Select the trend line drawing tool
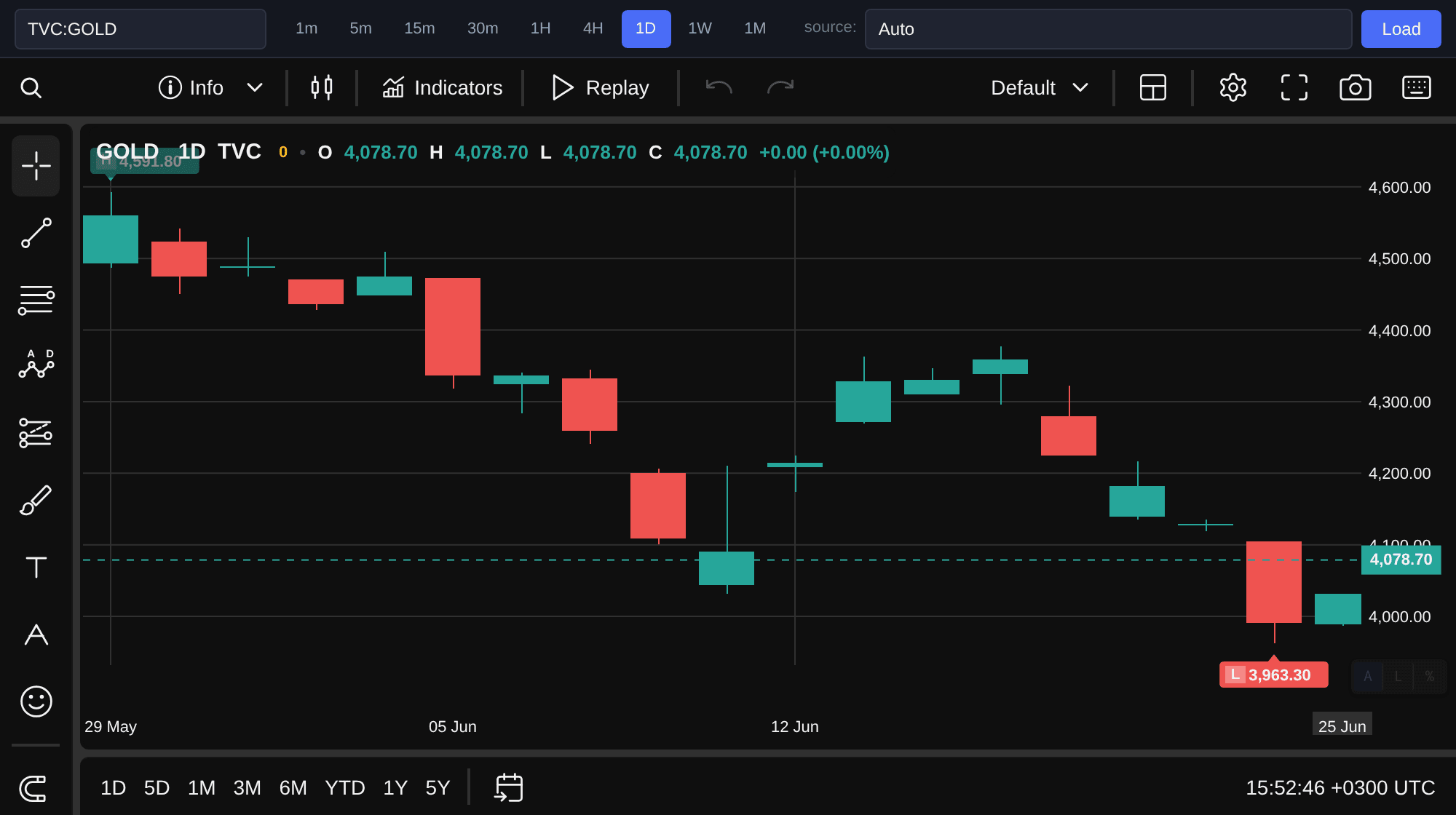This screenshot has width=1456, height=815. click(x=36, y=233)
